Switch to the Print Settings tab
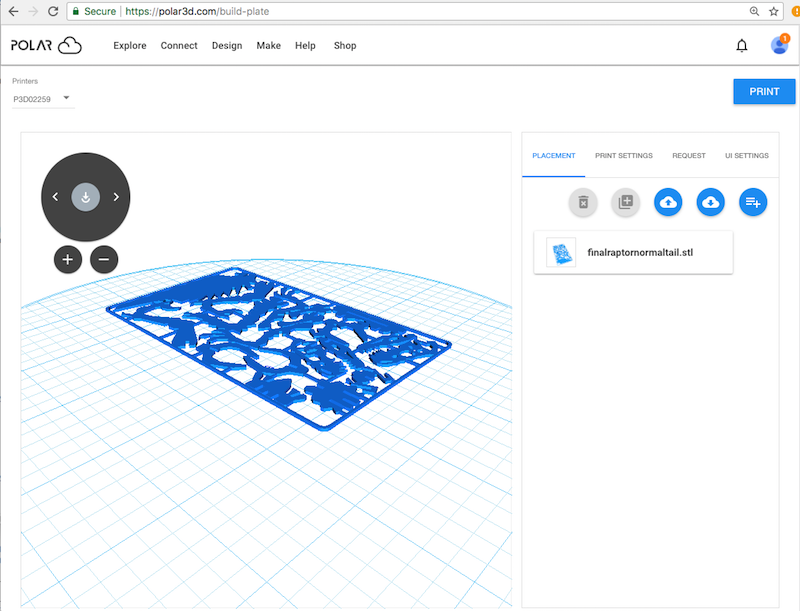 [623, 156]
